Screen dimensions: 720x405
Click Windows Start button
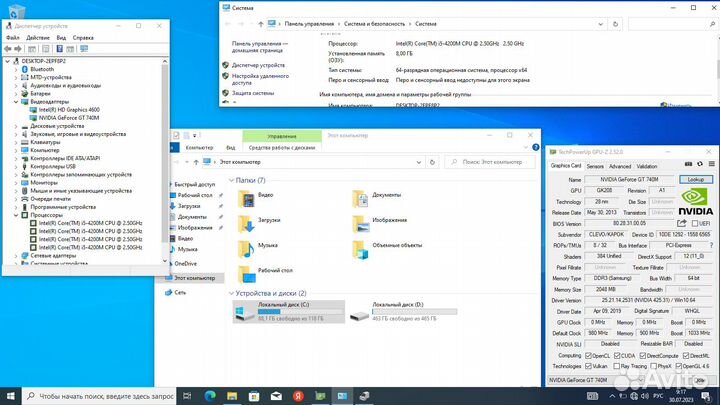(x=11, y=396)
